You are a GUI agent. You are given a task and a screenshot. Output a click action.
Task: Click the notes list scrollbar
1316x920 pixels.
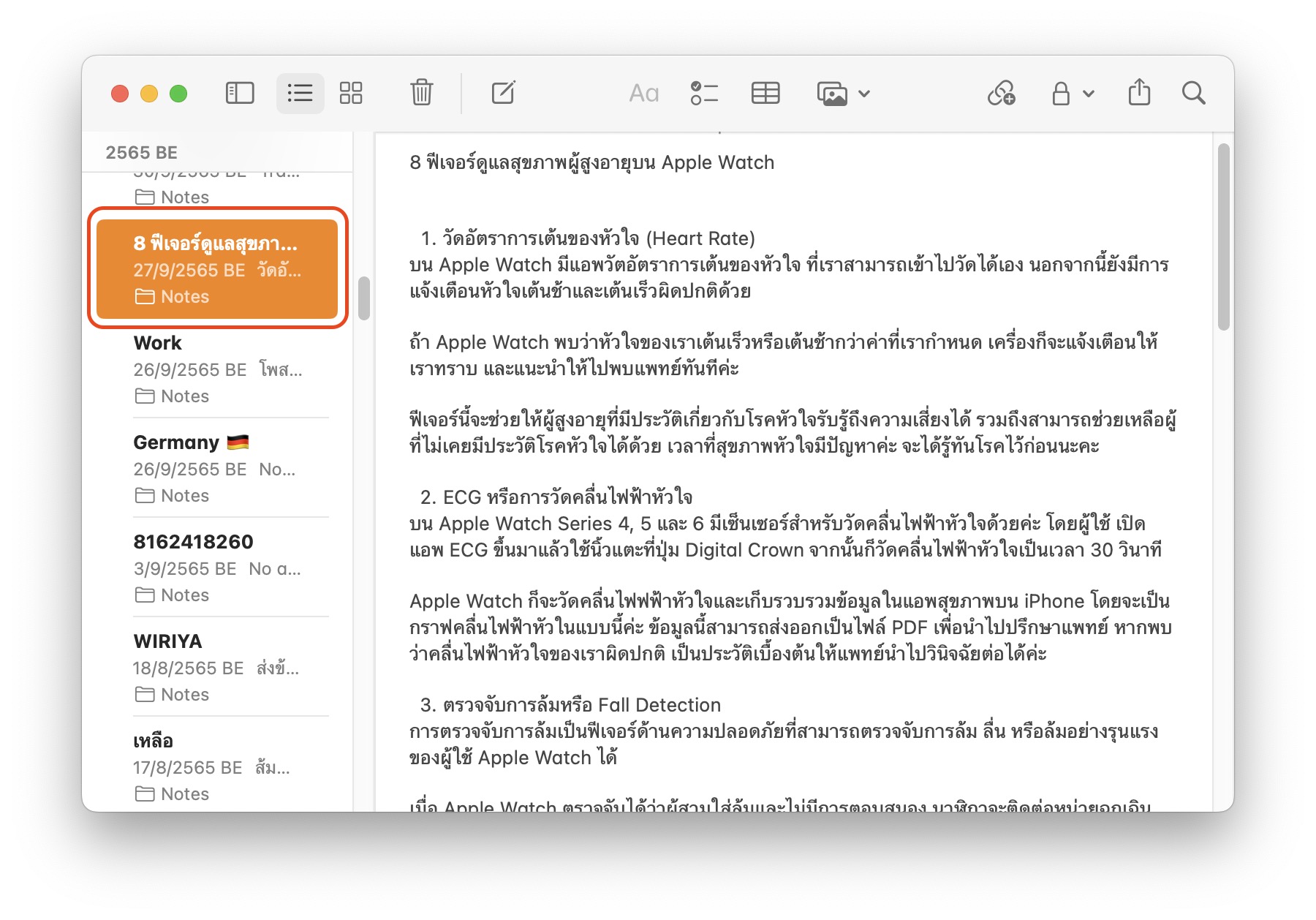coord(364,298)
